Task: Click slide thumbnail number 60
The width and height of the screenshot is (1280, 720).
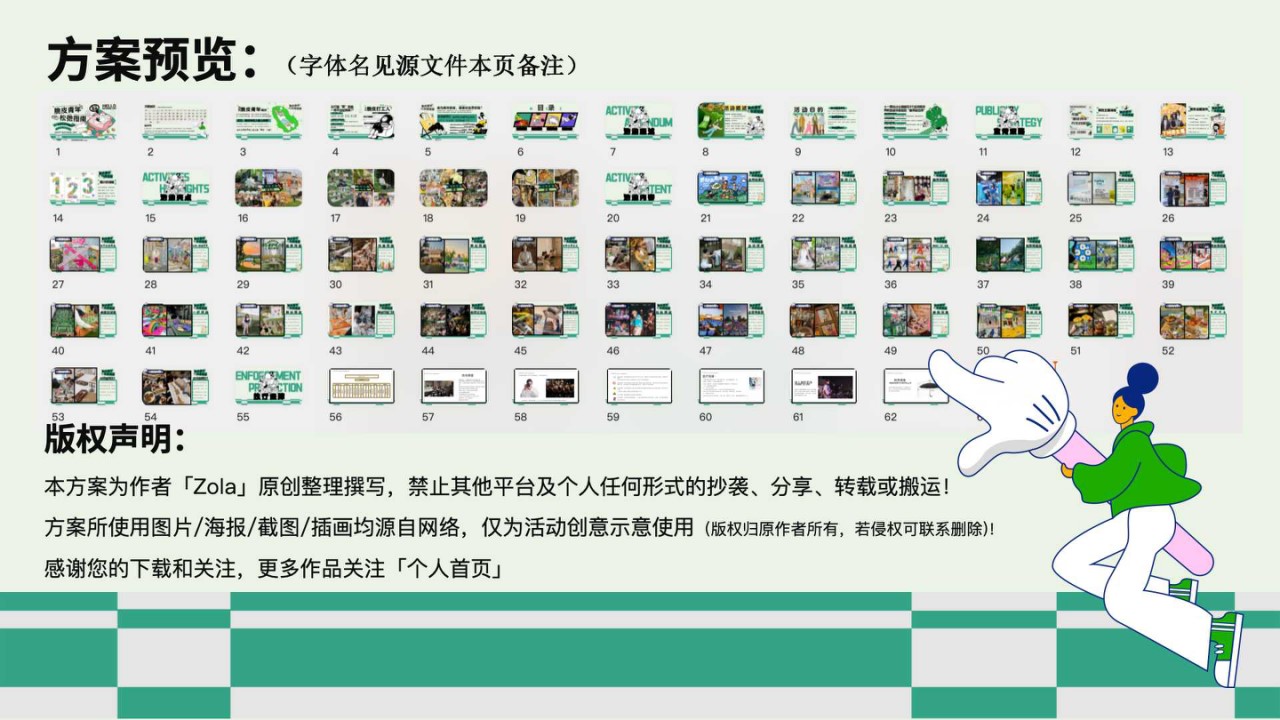Action: click(731, 387)
